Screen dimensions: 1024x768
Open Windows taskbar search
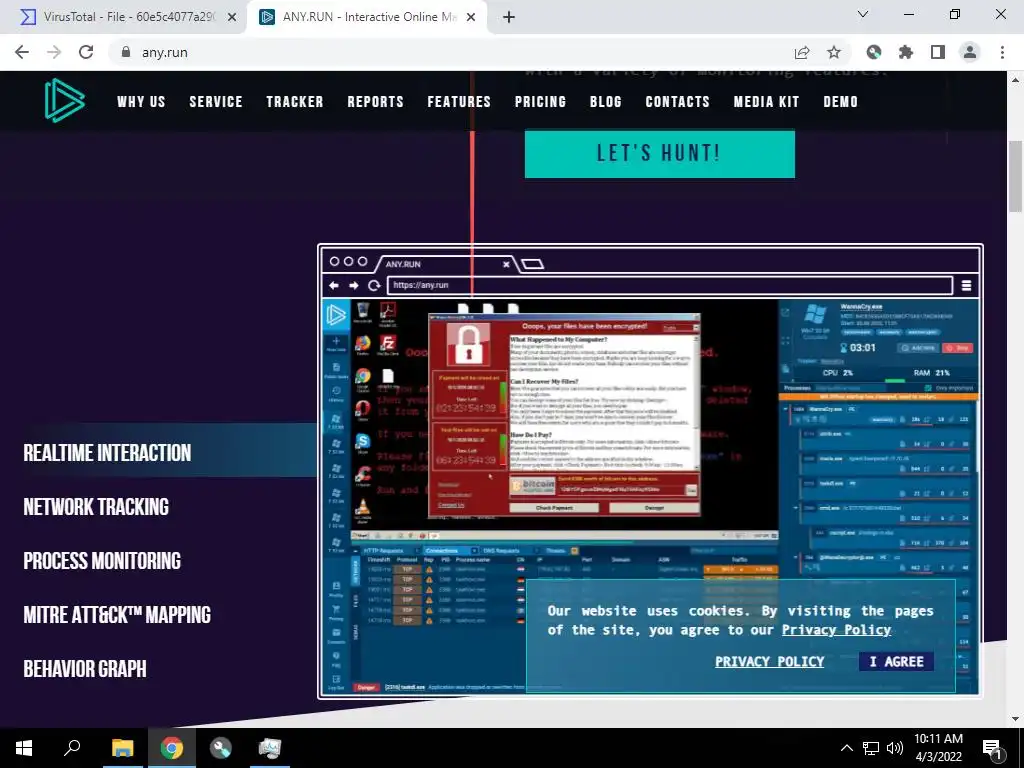click(x=72, y=748)
